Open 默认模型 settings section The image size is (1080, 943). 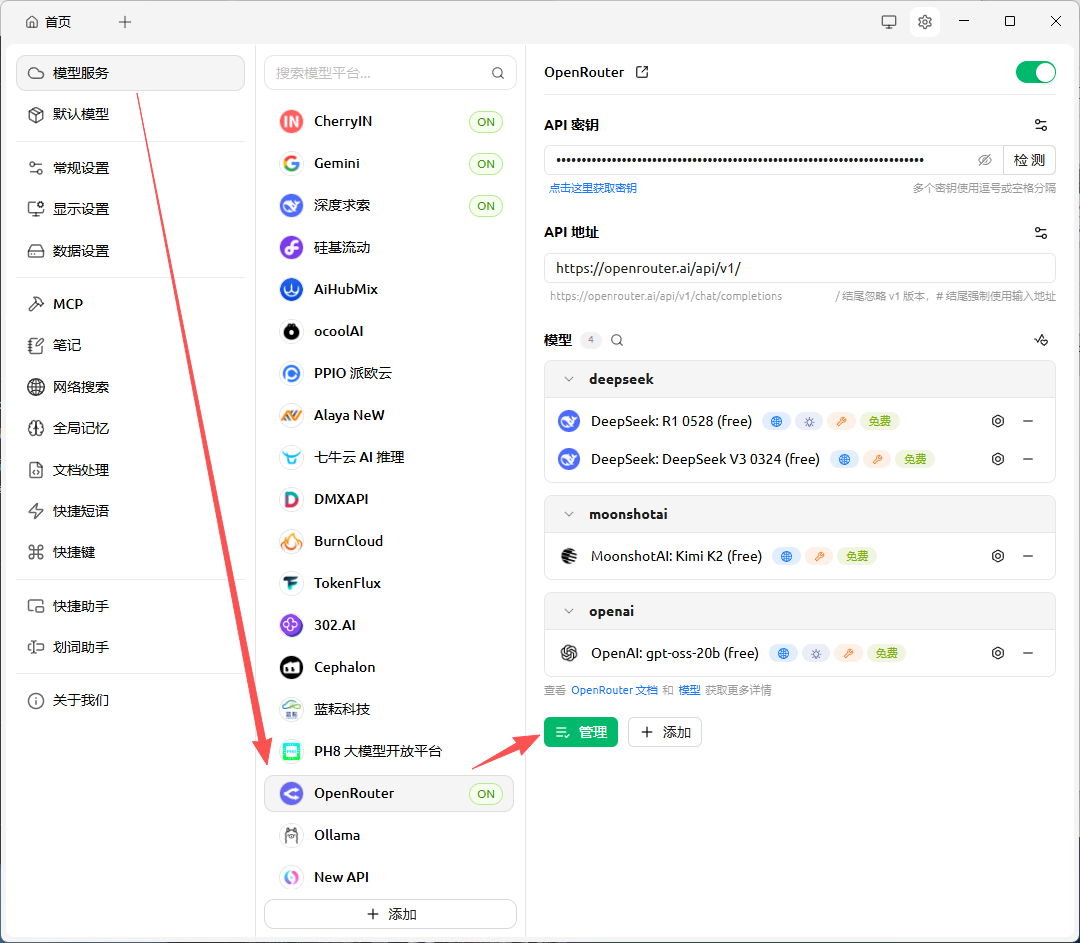coord(130,114)
